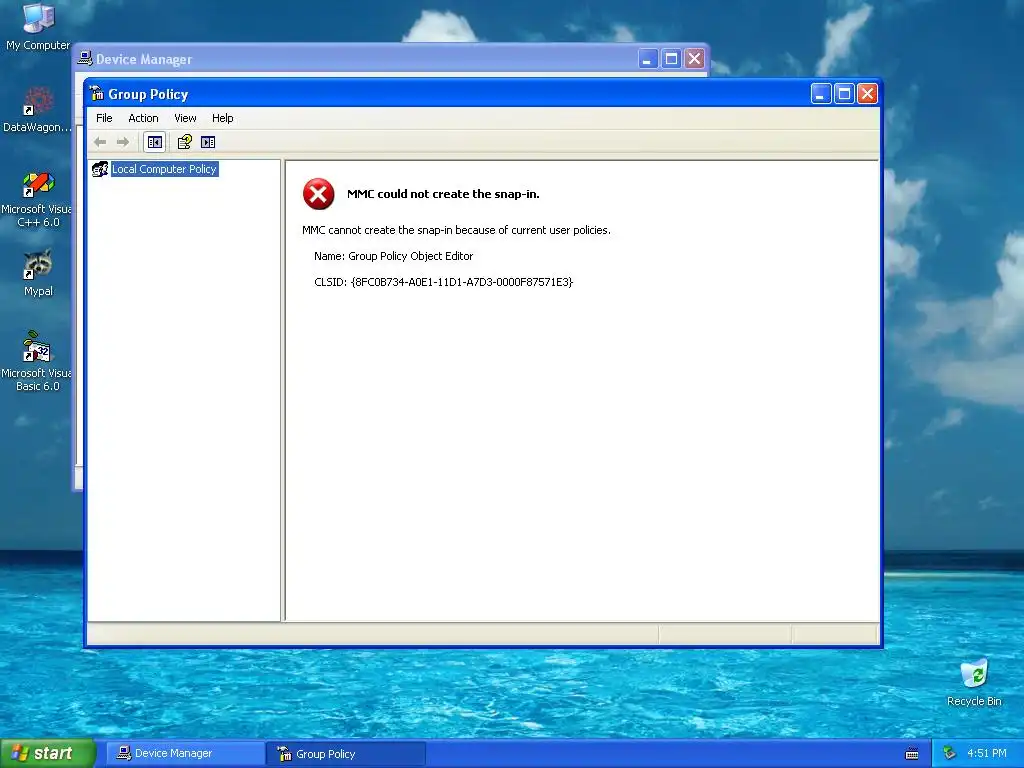Toggle the Show/Hide Action Pane toolbar icon
The height and width of the screenshot is (768, 1024).
coord(208,142)
